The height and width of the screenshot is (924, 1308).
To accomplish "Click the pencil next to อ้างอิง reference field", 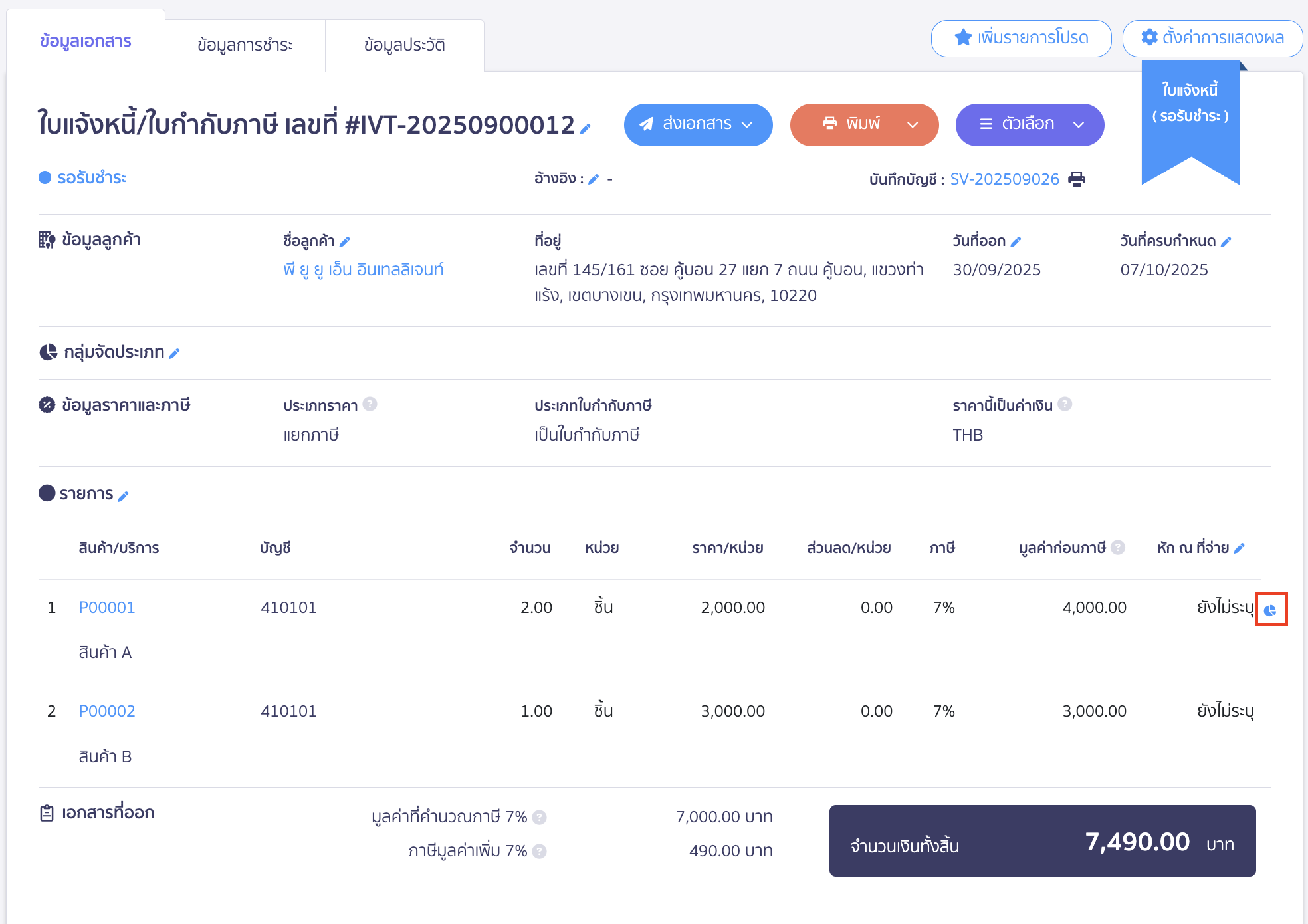I will click(x=594, y=179).
